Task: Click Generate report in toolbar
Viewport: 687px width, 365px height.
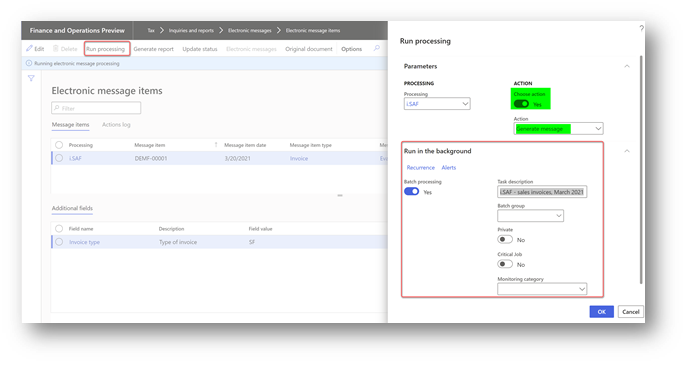Action: coord(153,49)
